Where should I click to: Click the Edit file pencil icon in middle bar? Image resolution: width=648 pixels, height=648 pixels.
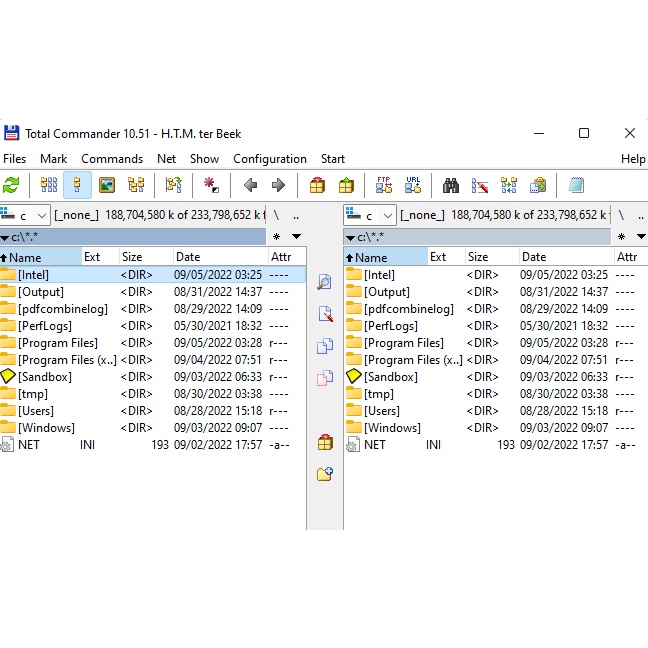click(x=324, y=314)
